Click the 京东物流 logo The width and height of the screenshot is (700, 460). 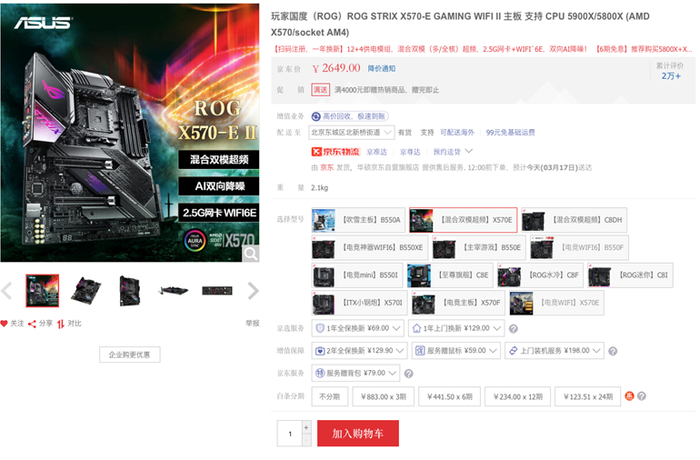pyautogui.click(x=335, y=152)
